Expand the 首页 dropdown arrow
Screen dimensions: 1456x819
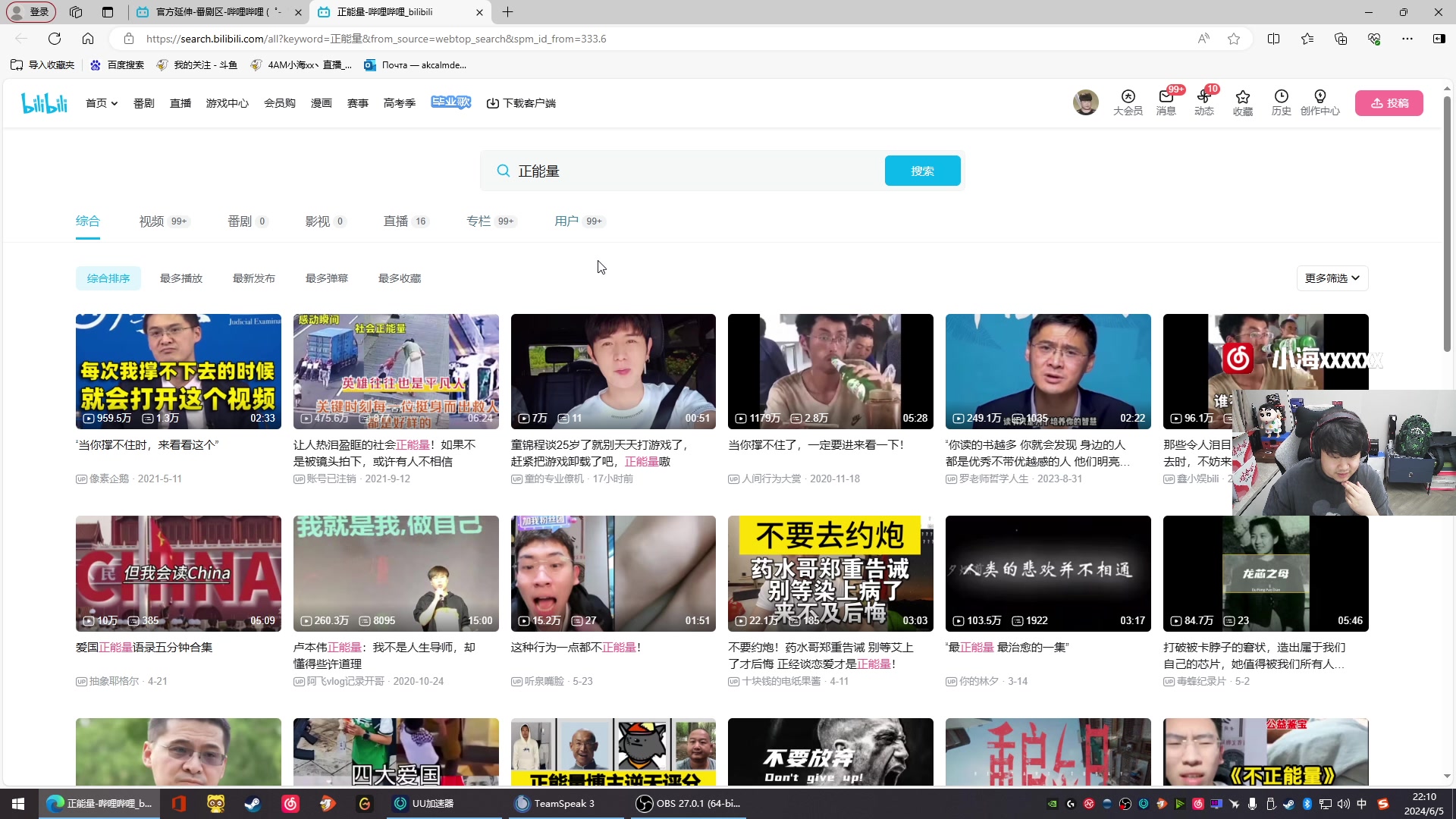(115, 104)
